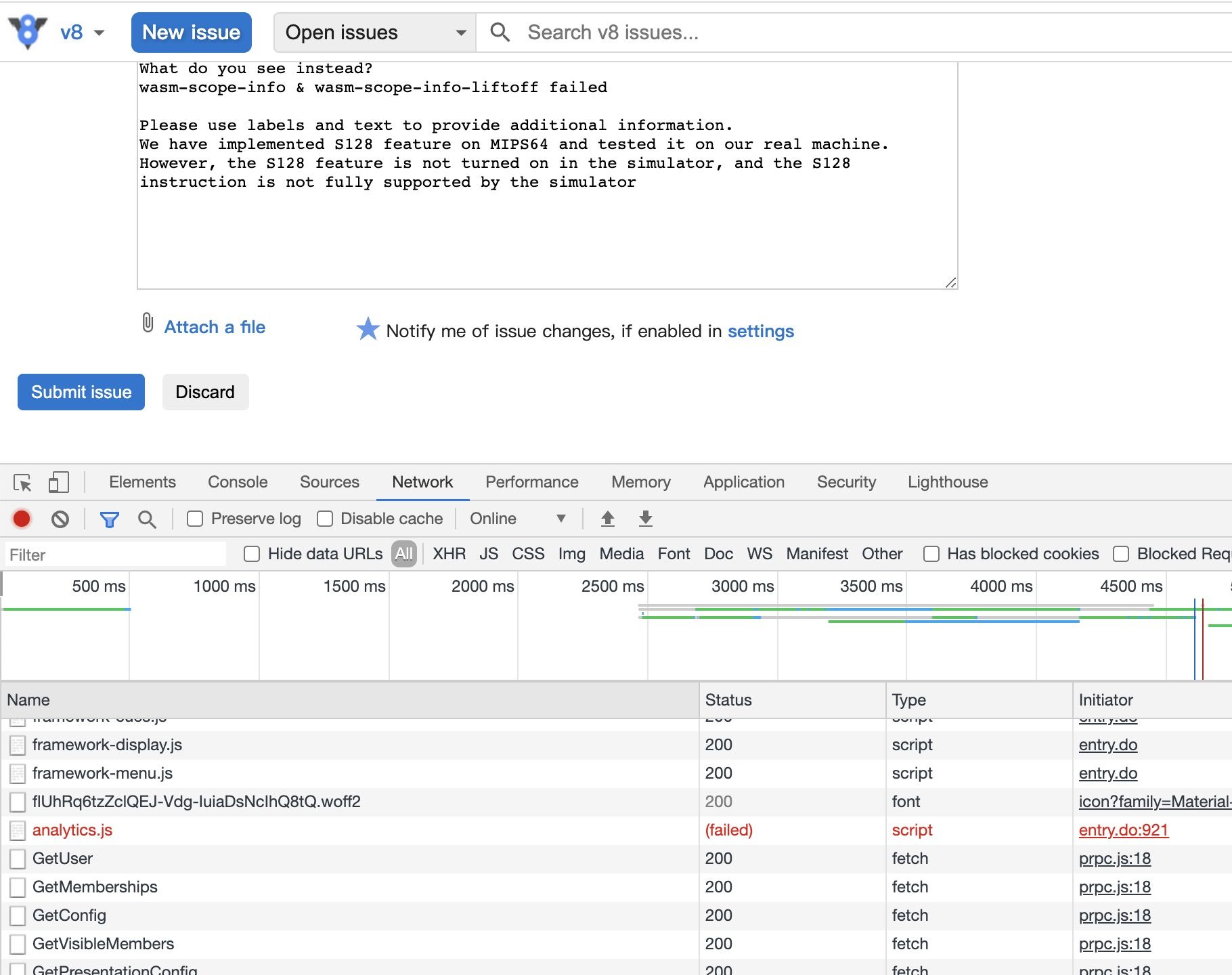Tick the Hide data URLs checkbox
The width and height of the screenshot is (1232, 975).
(252, 555)
